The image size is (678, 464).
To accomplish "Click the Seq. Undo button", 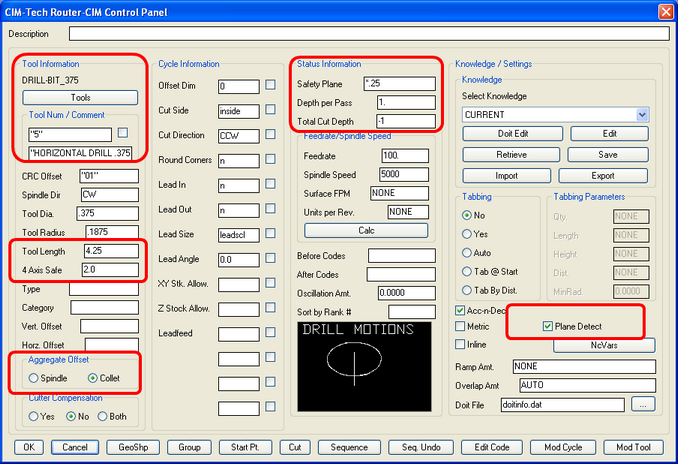I will (x=421, y=447).
